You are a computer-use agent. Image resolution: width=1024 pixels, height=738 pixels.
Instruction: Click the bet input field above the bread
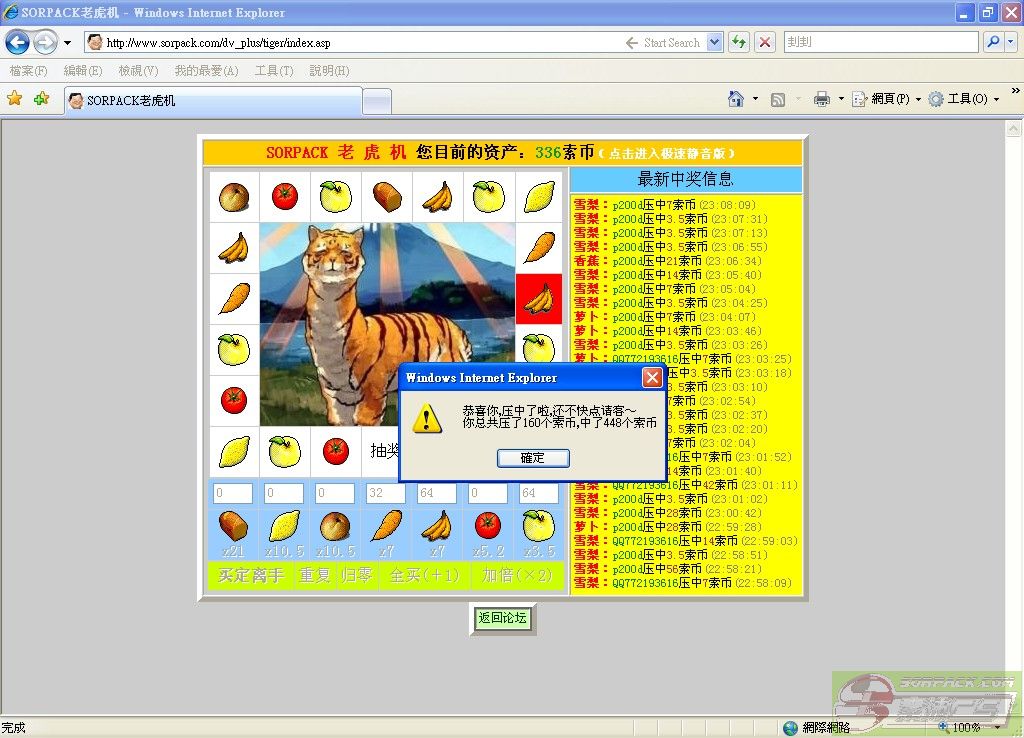tap(233, 493)
